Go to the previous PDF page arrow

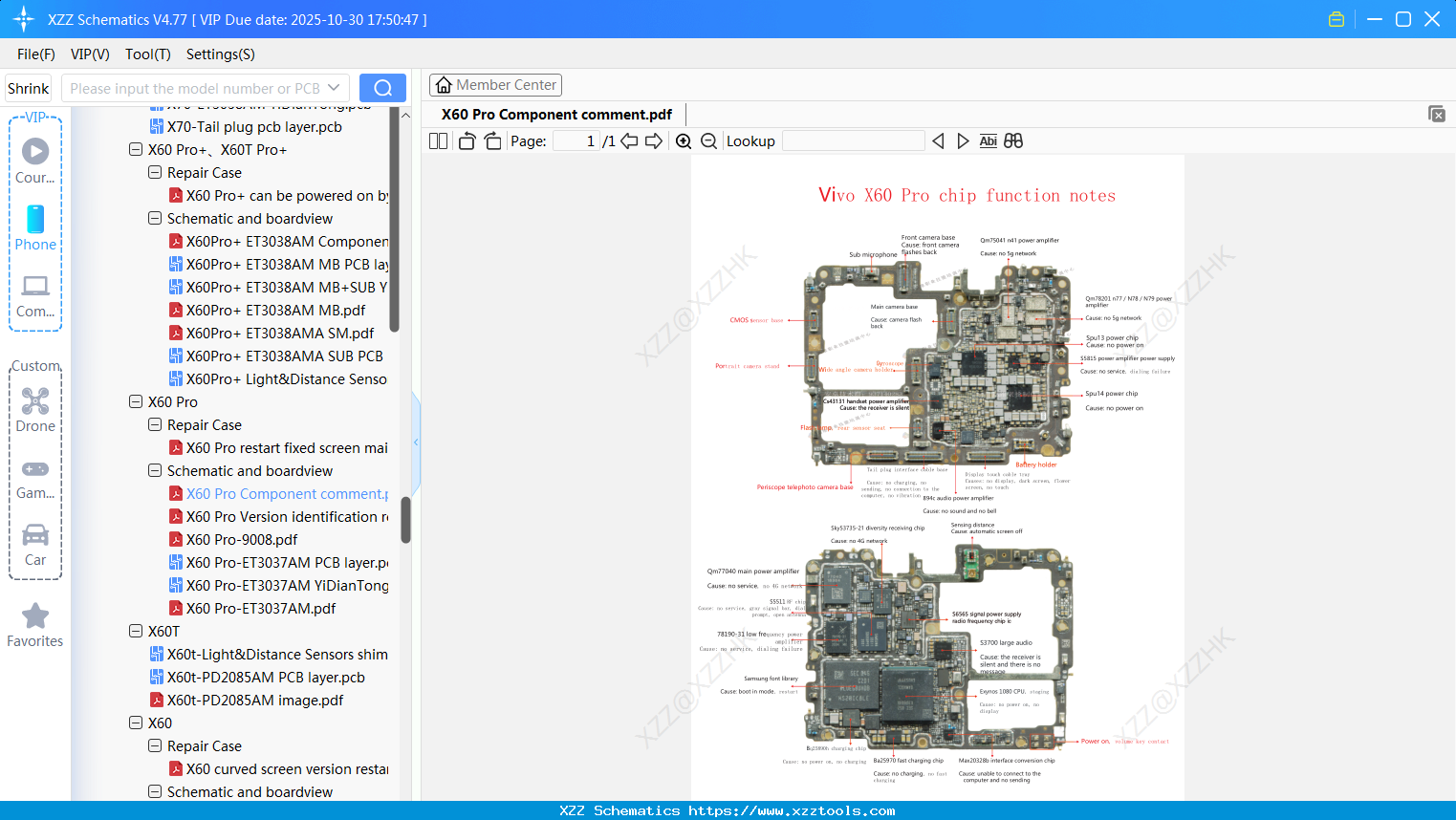[629, 141]
